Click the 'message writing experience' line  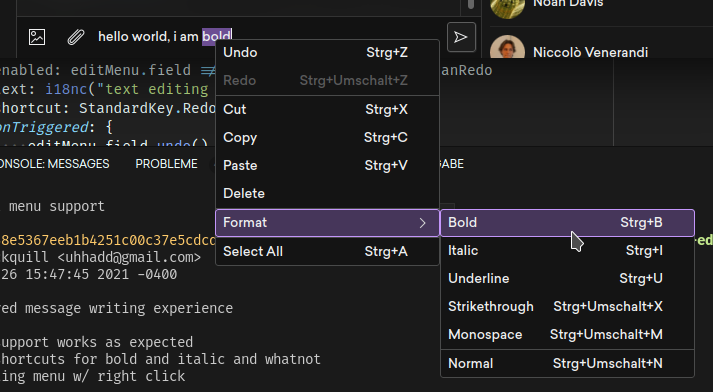pos(116,308)
